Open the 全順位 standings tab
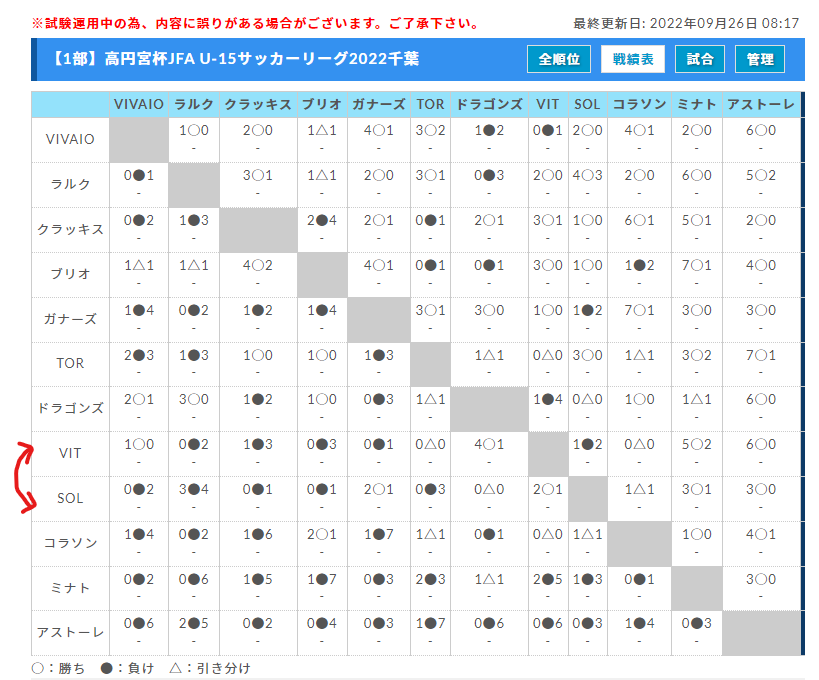 (x=559, y=59)
